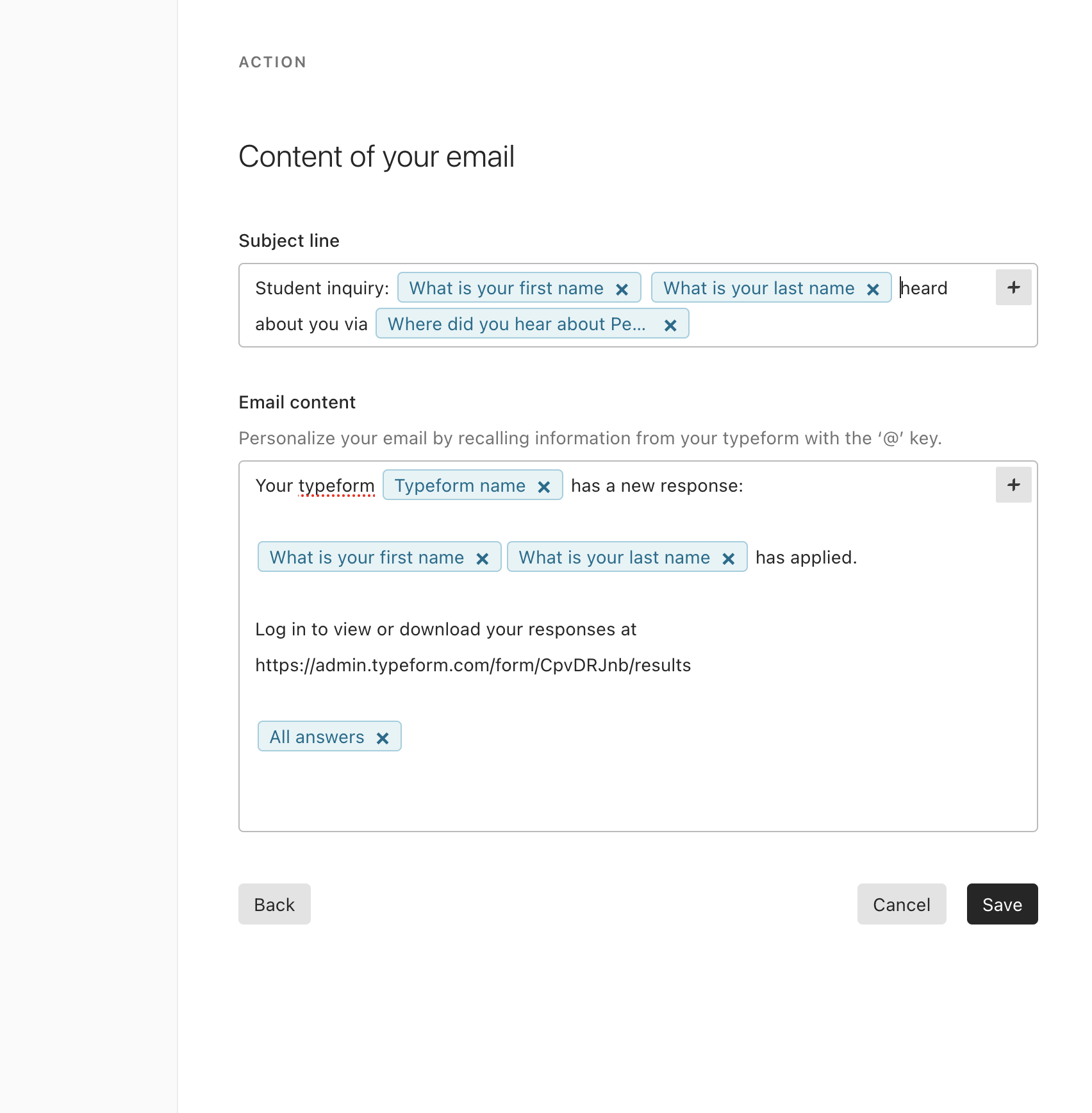Select the Typeform name tag
Viewport: 1092px width, 1113px height.
pos(460,485)
